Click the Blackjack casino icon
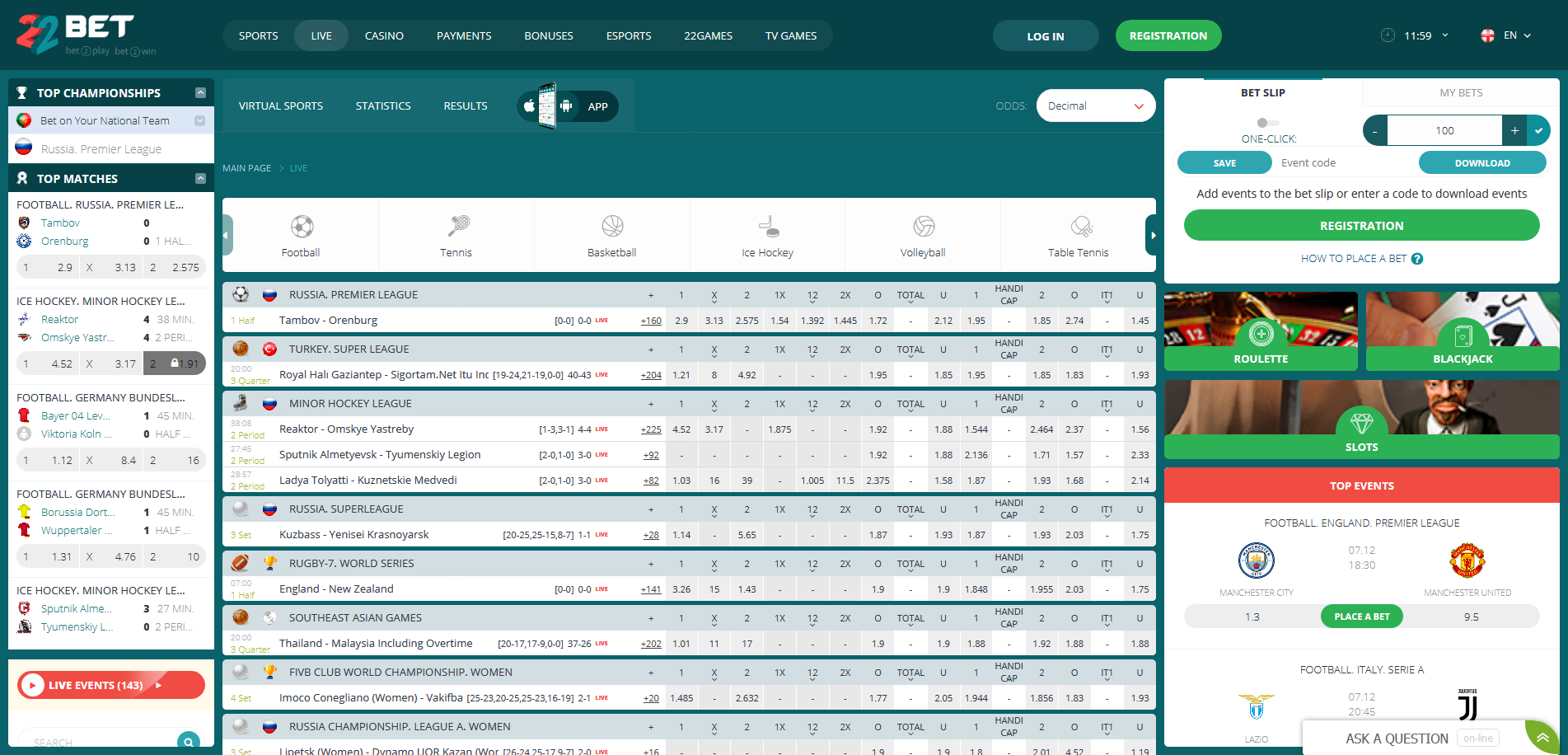Screen dimensions: 1568x755 tap(1463, 335)
